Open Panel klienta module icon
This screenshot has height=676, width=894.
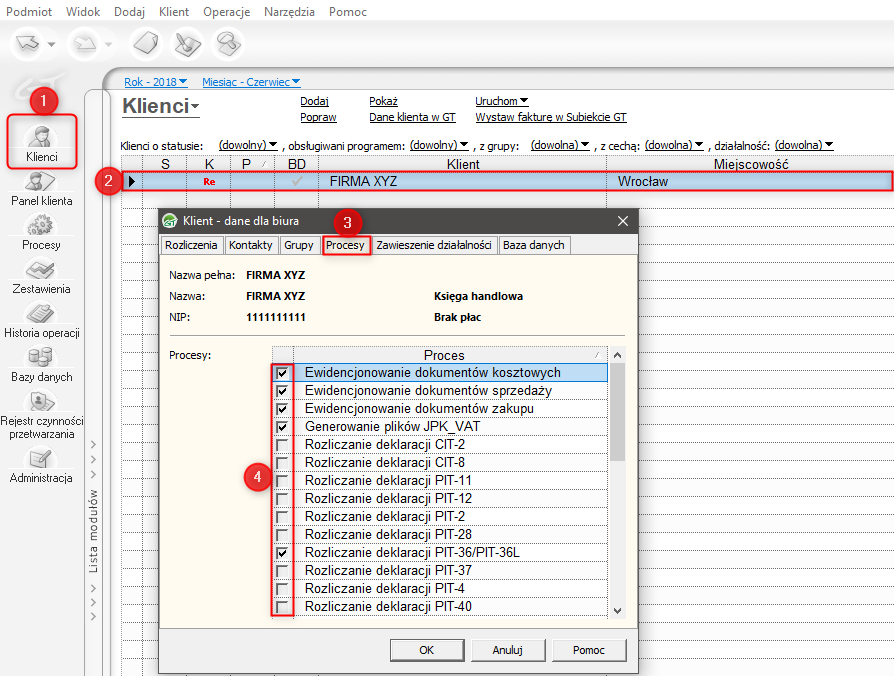pyautogui.click(x=41, y=182)
